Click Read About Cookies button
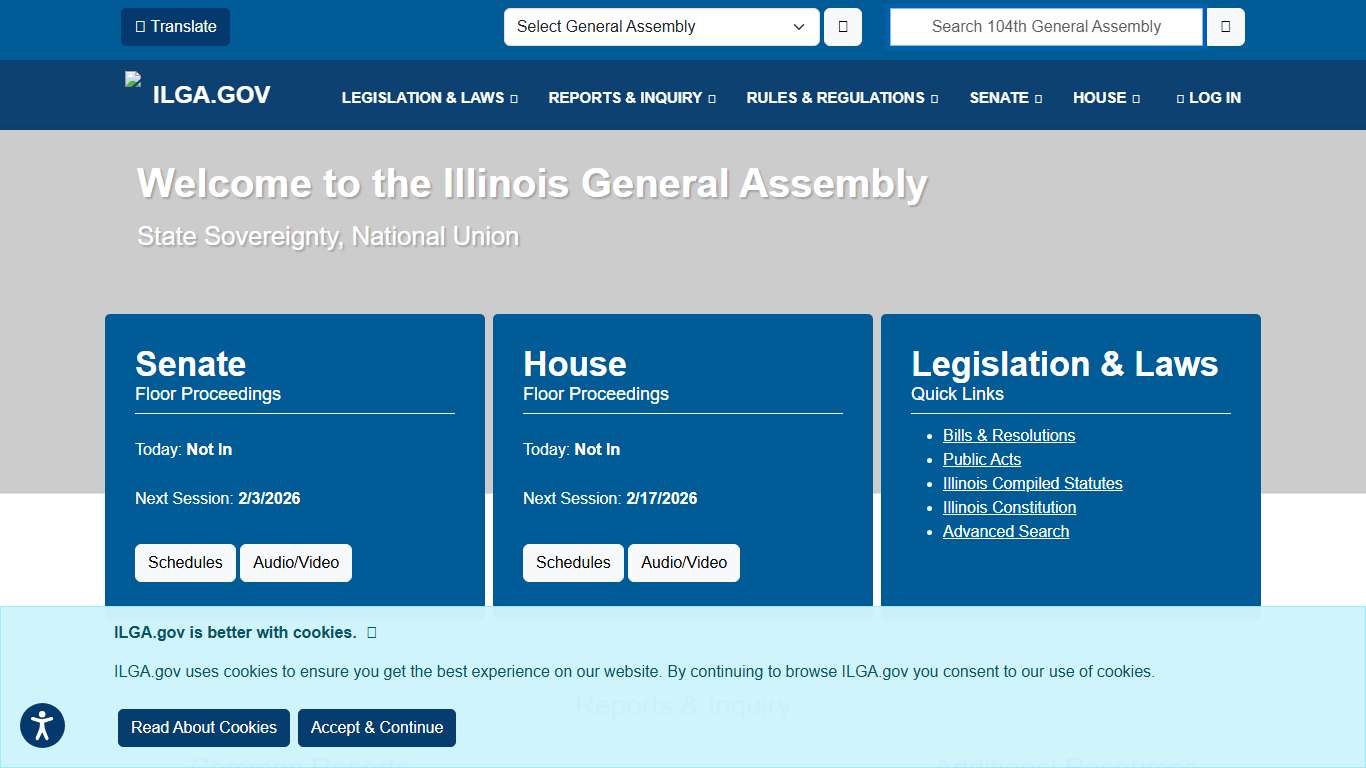Viewport: 1366px width, 768px height. [203, 728]
